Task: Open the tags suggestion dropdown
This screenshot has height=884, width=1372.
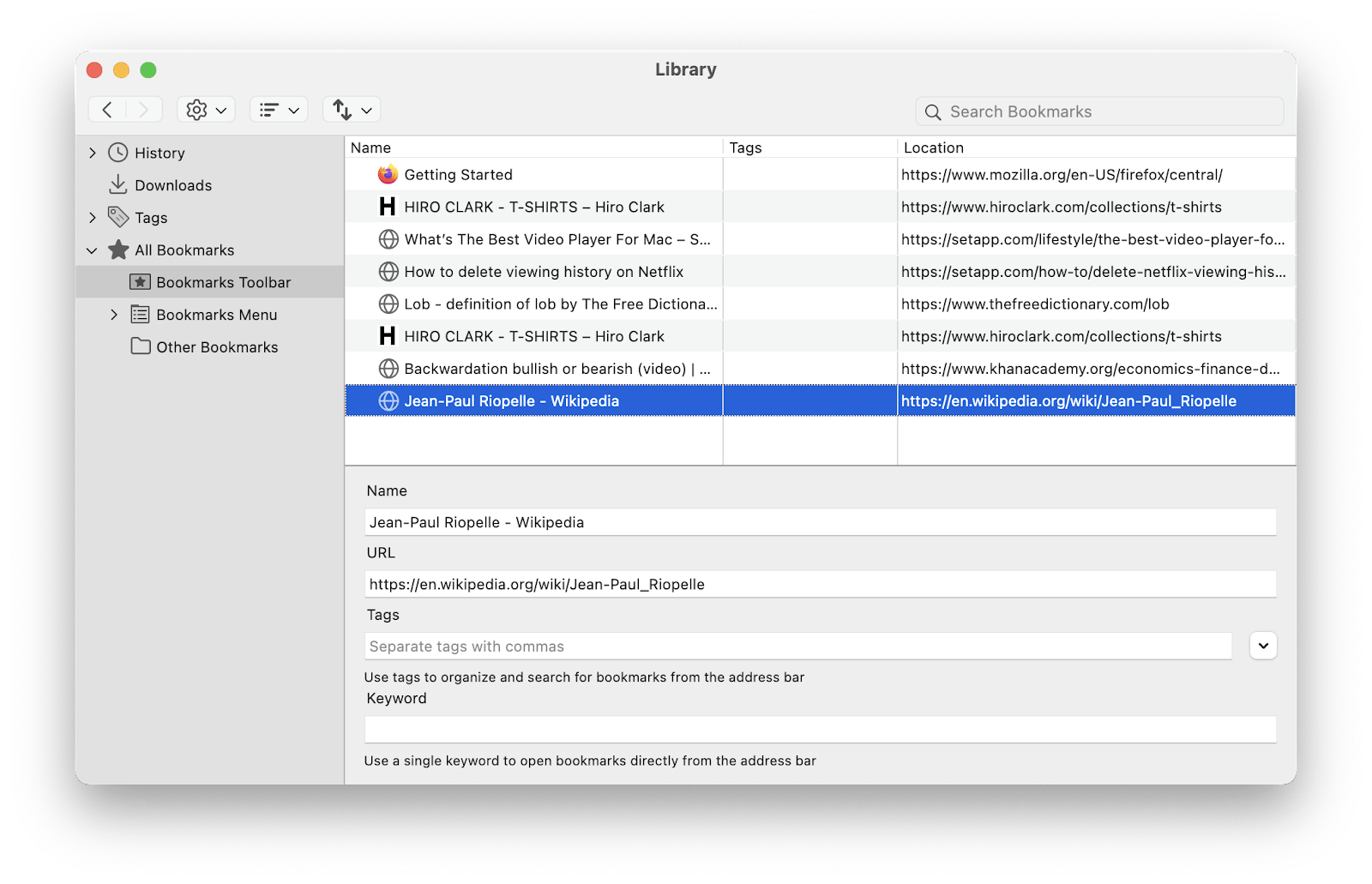Action: click(1262, 646)
